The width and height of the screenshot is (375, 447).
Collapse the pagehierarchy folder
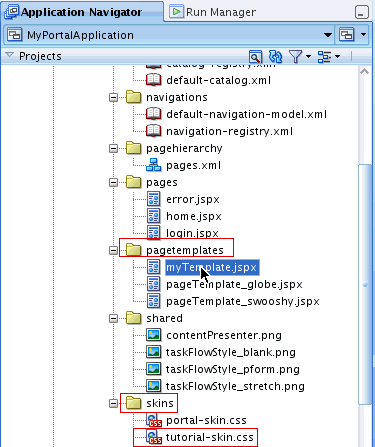(113, 149)
